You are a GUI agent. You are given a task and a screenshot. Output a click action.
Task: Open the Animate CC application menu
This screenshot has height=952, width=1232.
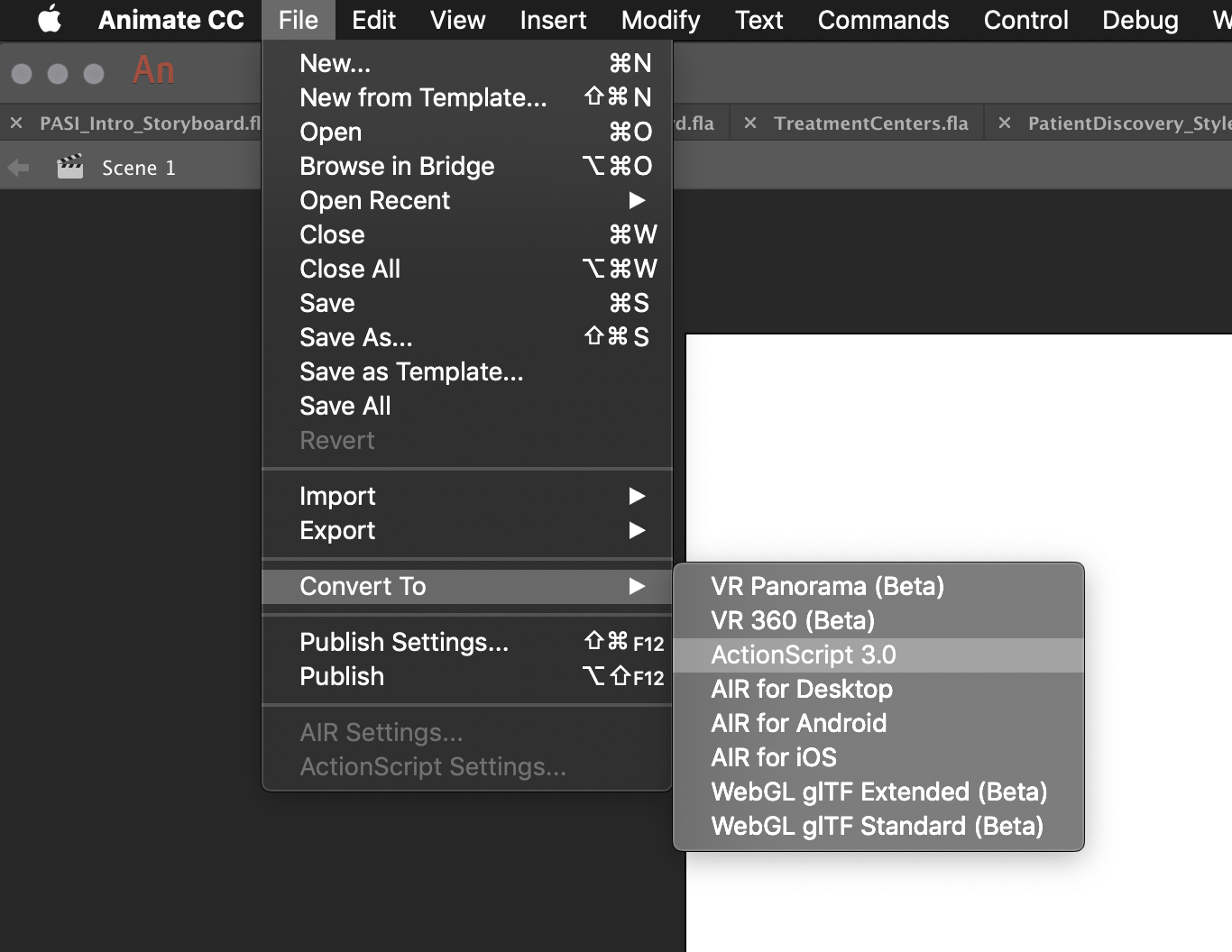(x=171, y=20)
